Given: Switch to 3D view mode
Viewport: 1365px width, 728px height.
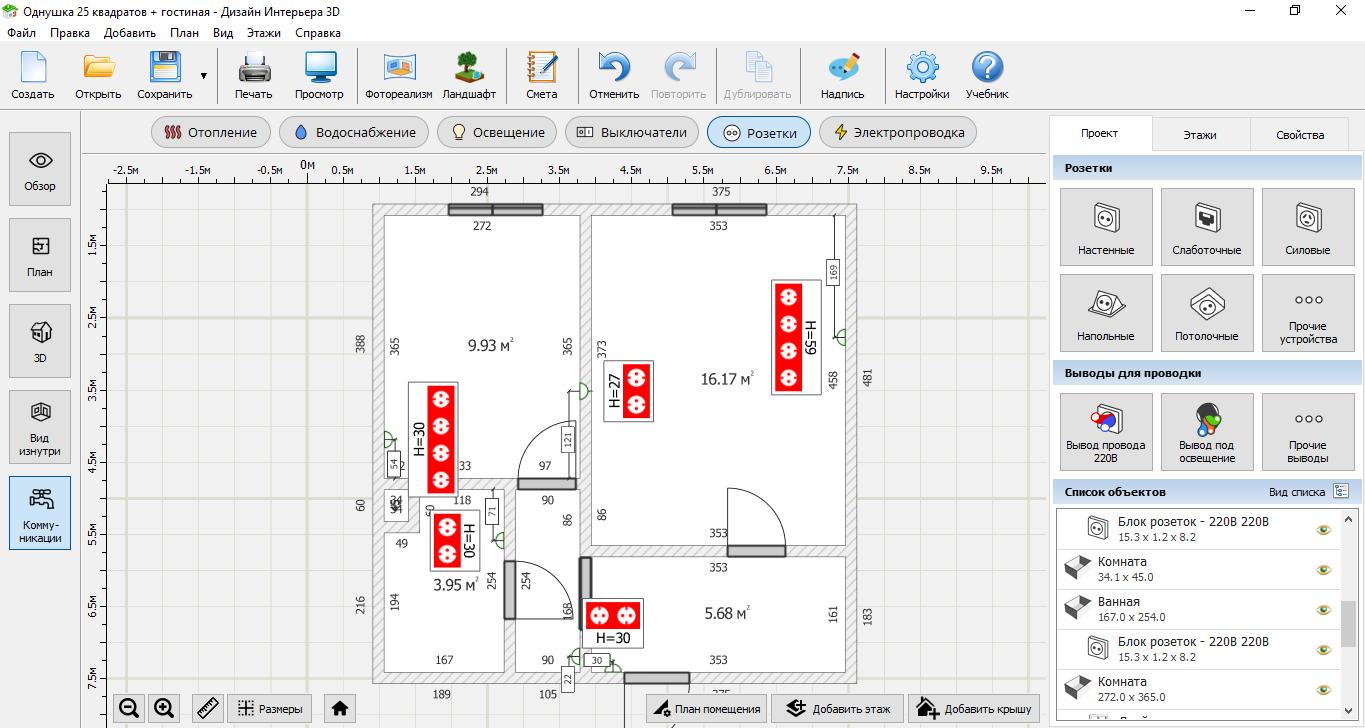Looking at the screenshot, I should coord(40,340).
